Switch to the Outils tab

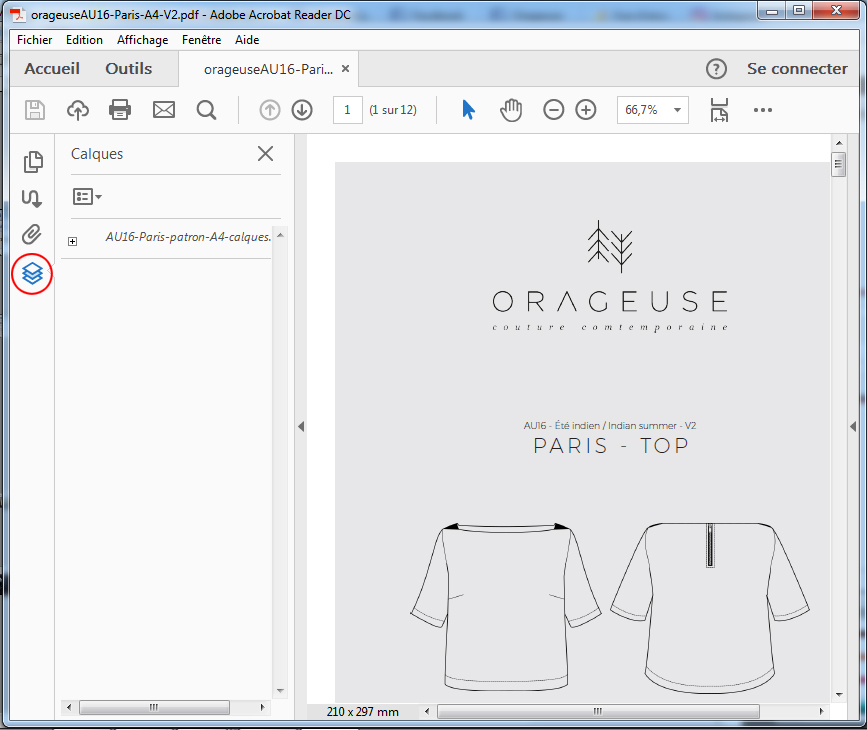[129, 69]
